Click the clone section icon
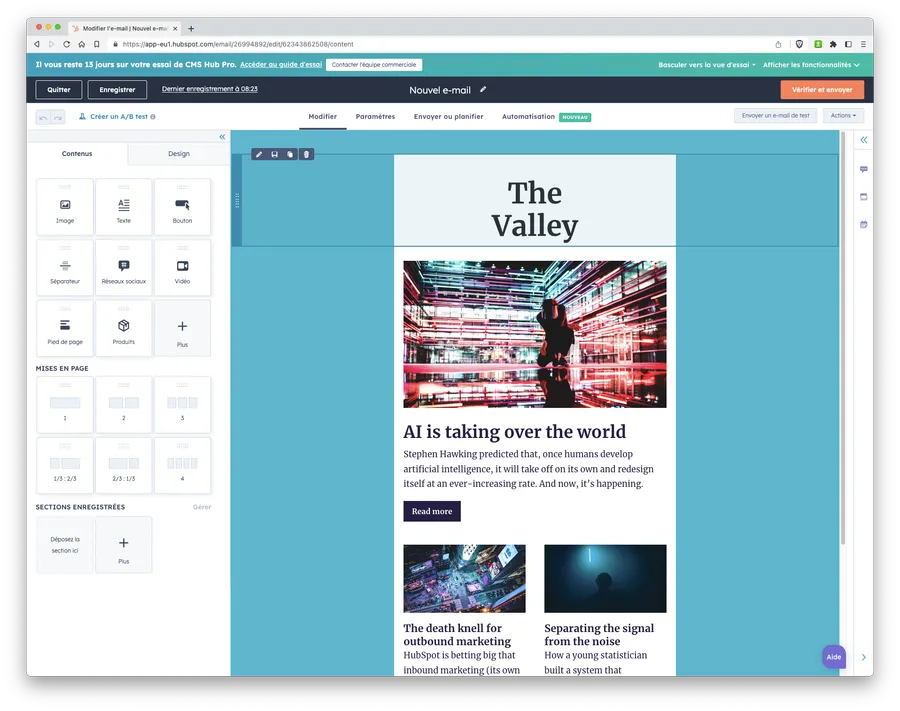The height and width of the screenshot is (711, 900). [290, 154]
